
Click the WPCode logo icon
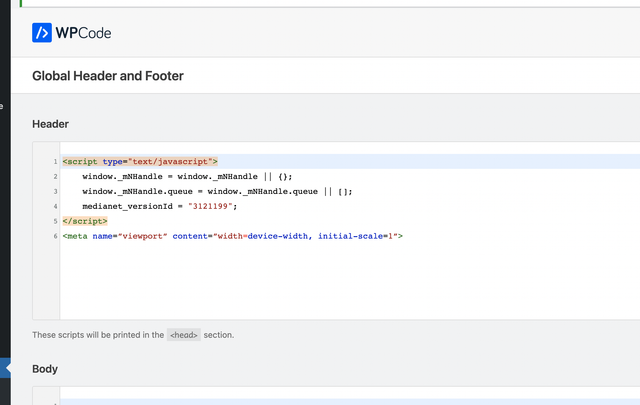click(42, 33)
